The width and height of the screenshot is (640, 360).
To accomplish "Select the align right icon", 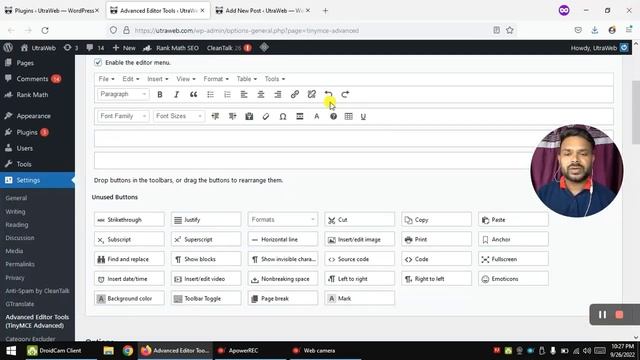I will (278, 94).
